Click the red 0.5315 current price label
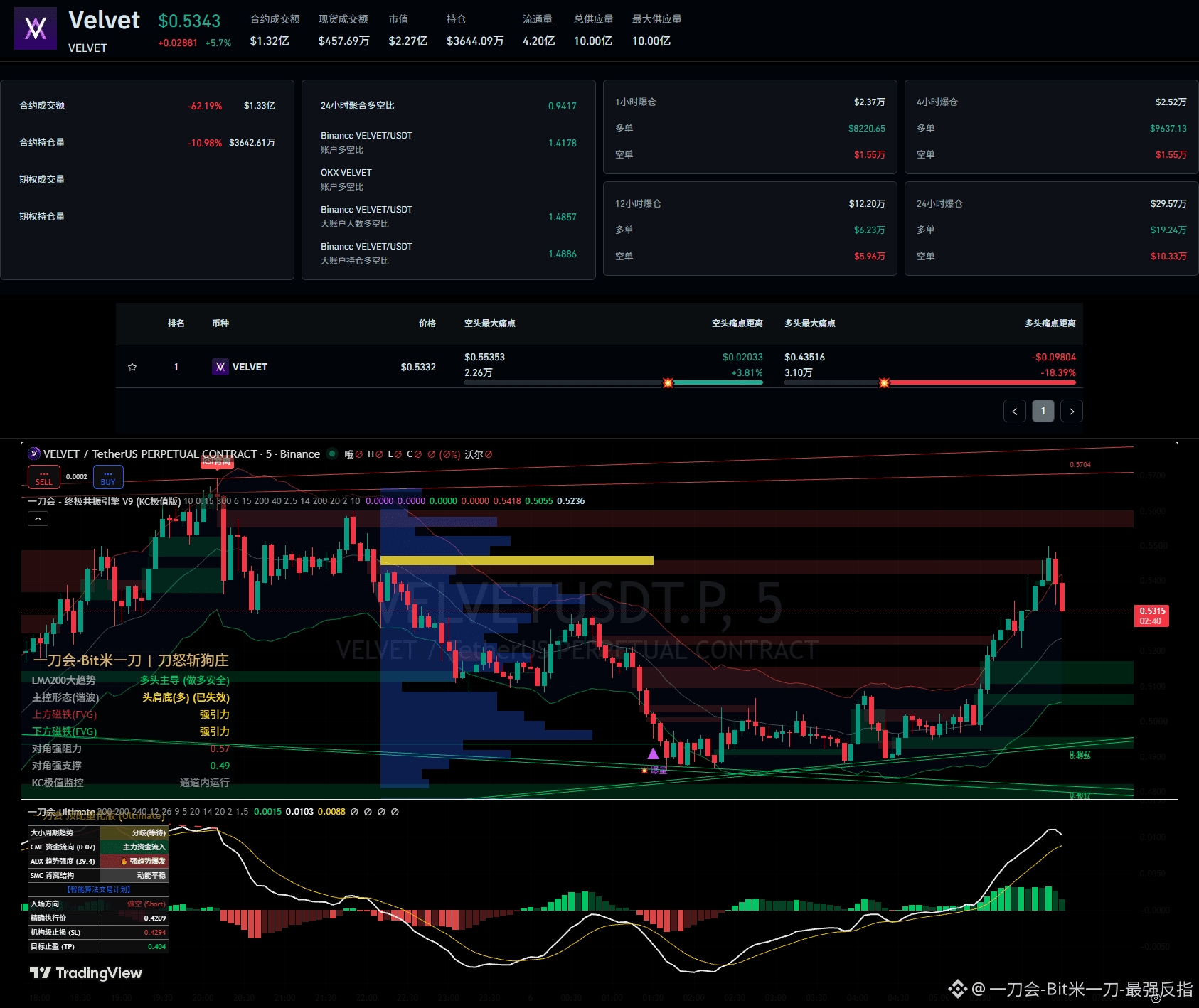 [x=1151, y=616]
